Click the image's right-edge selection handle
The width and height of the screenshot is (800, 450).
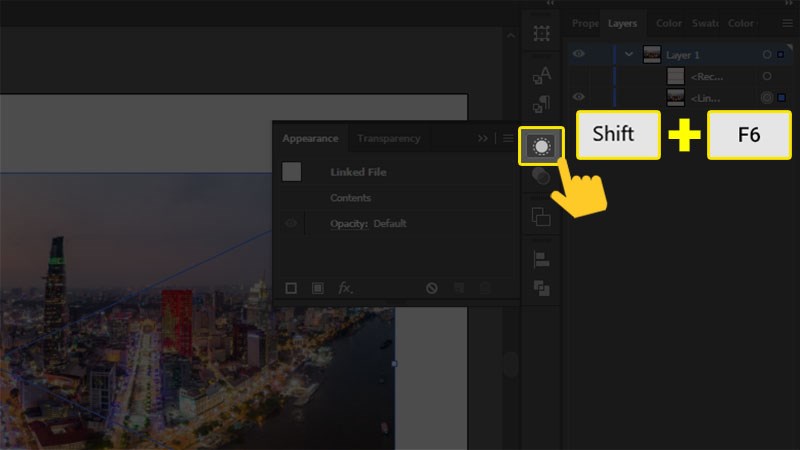coord(394,364)
